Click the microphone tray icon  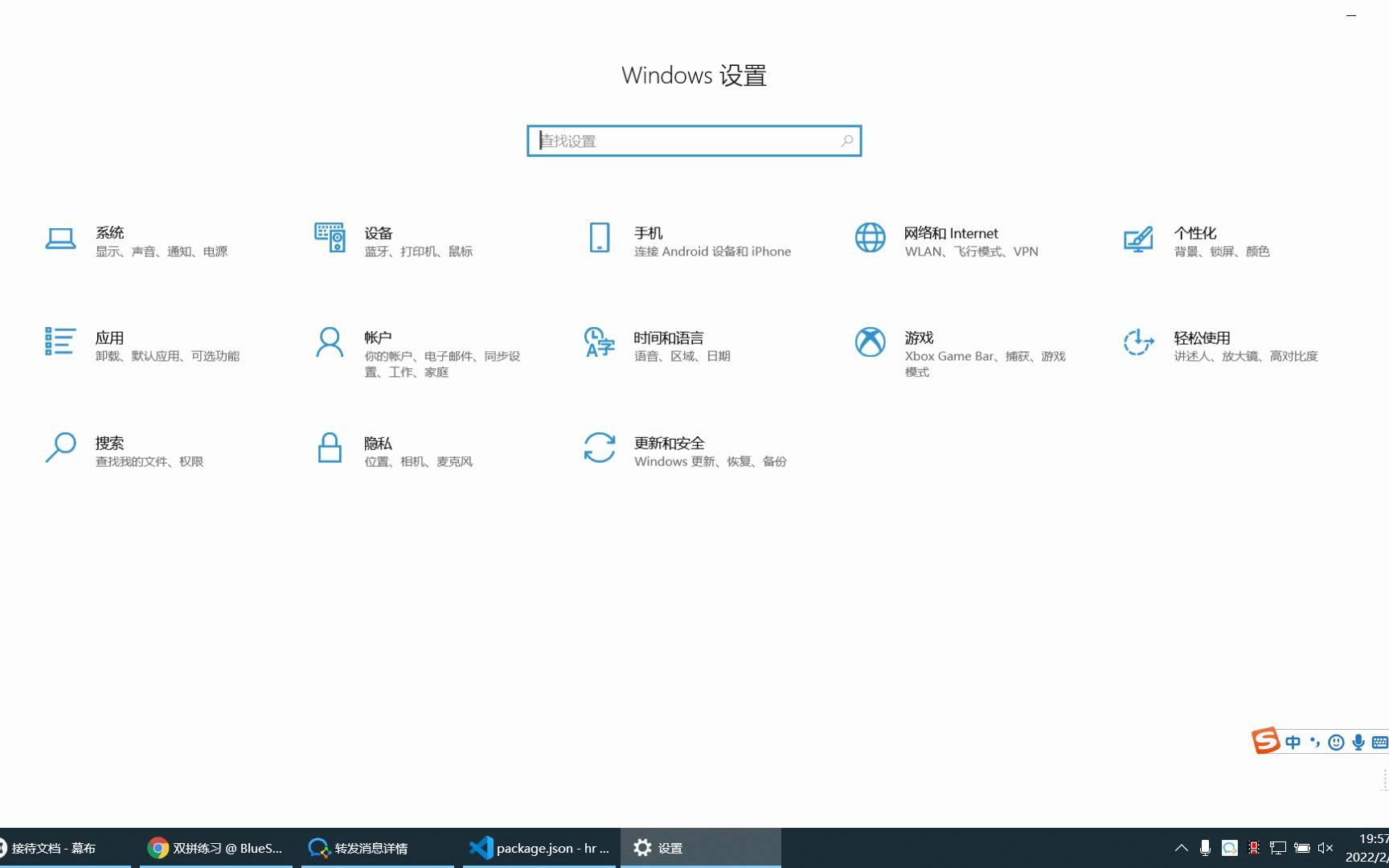1205,848
